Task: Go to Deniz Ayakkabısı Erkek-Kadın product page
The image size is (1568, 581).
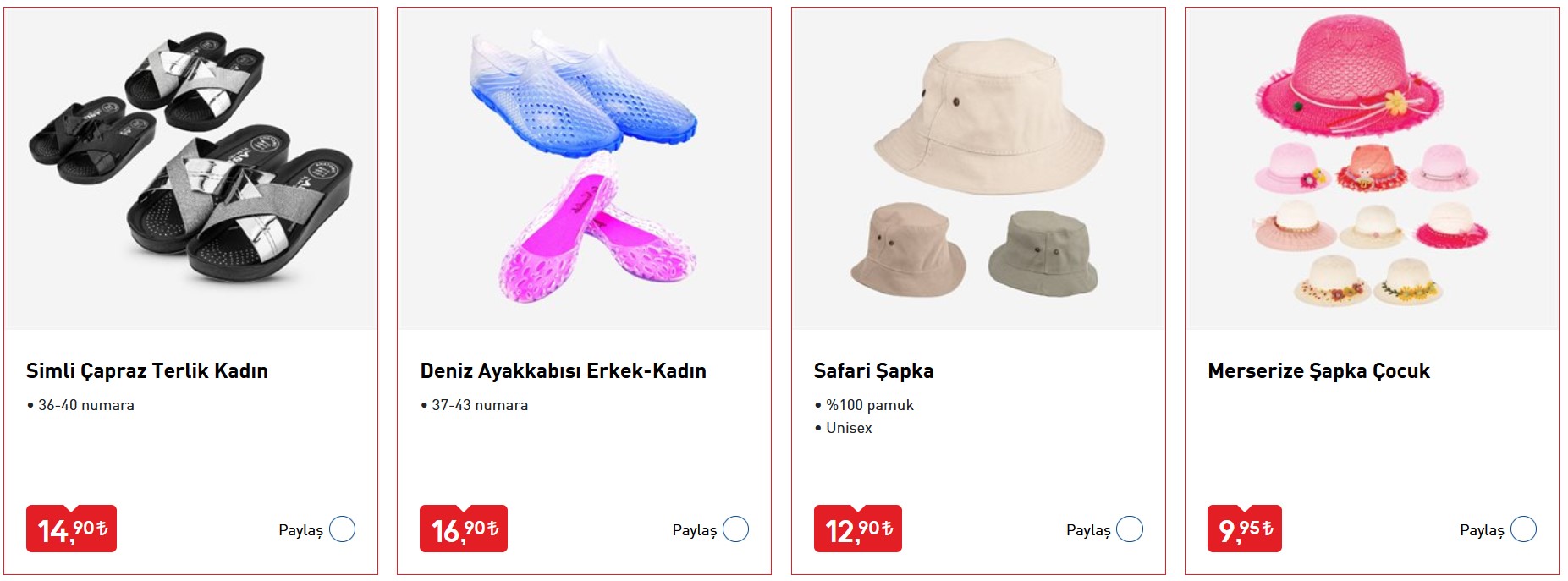Action: pyautogui.click(x=563, y=371)
